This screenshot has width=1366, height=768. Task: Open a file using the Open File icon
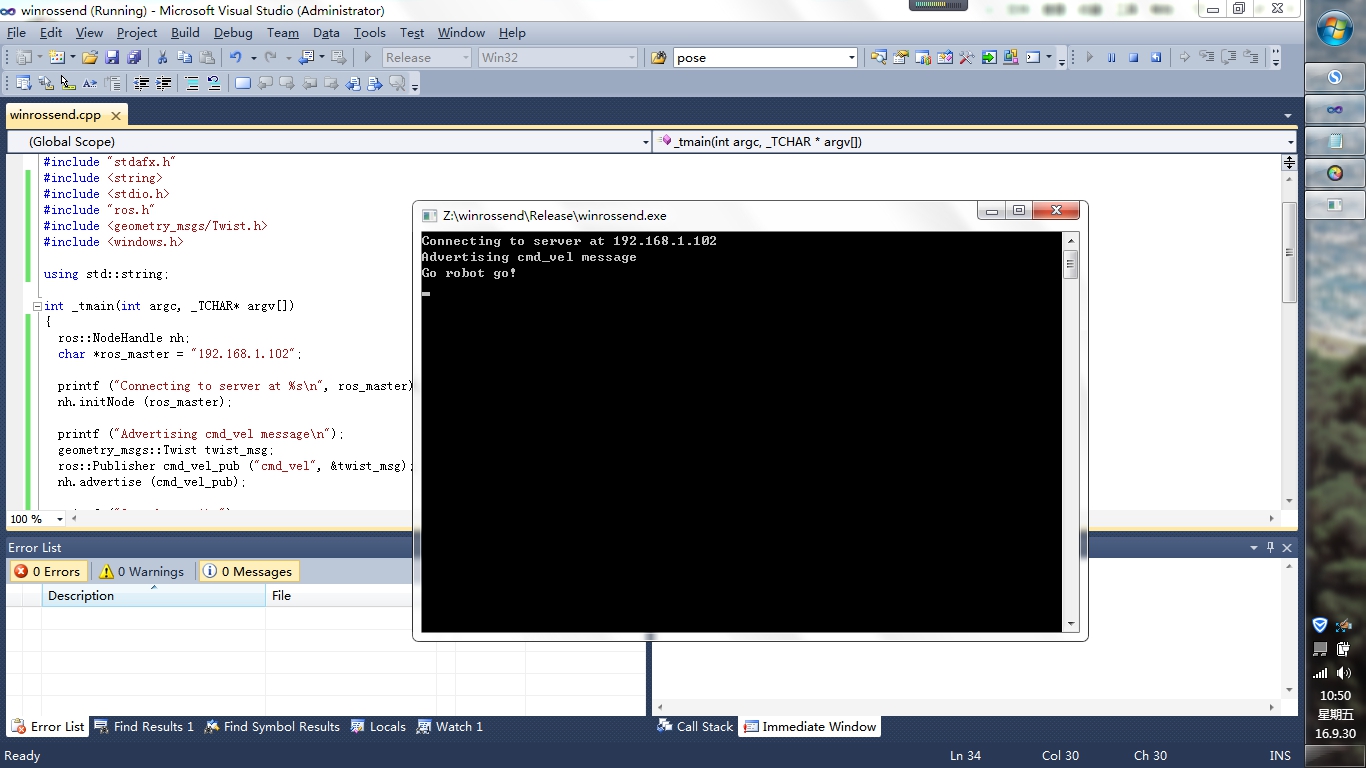[90, 58]
